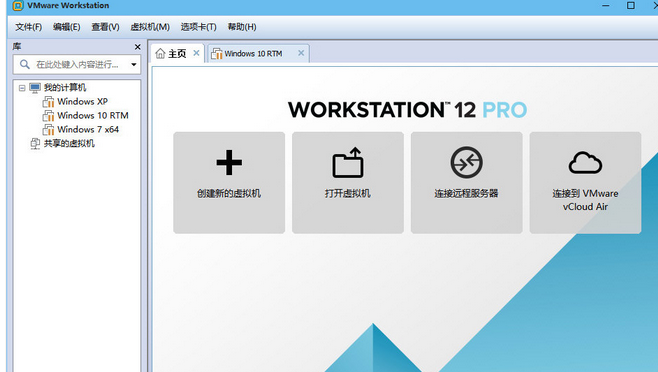Close the 库 library panel

tap(138, 47)
